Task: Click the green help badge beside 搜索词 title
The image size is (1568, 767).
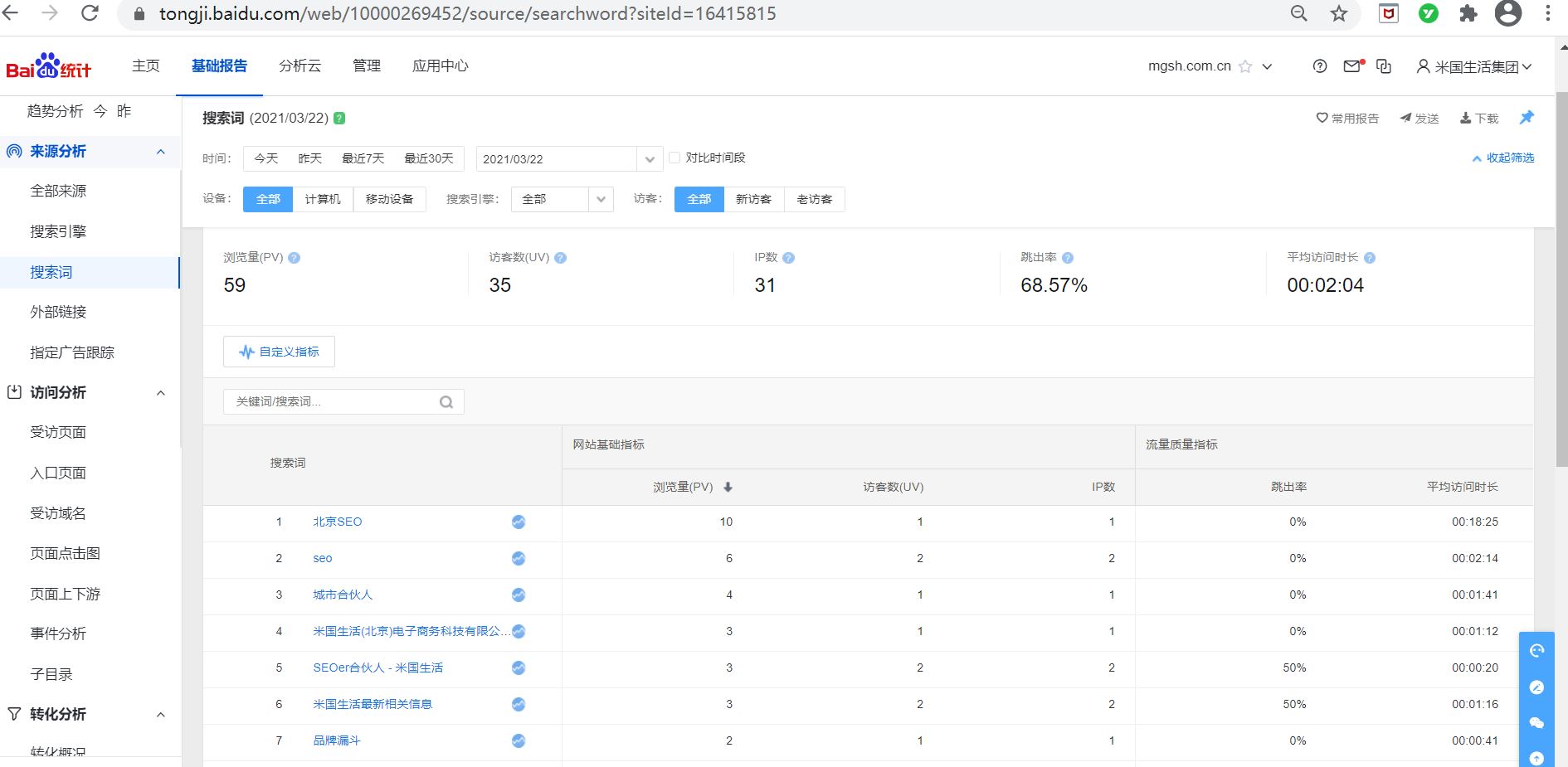Action: click(339, 119)
